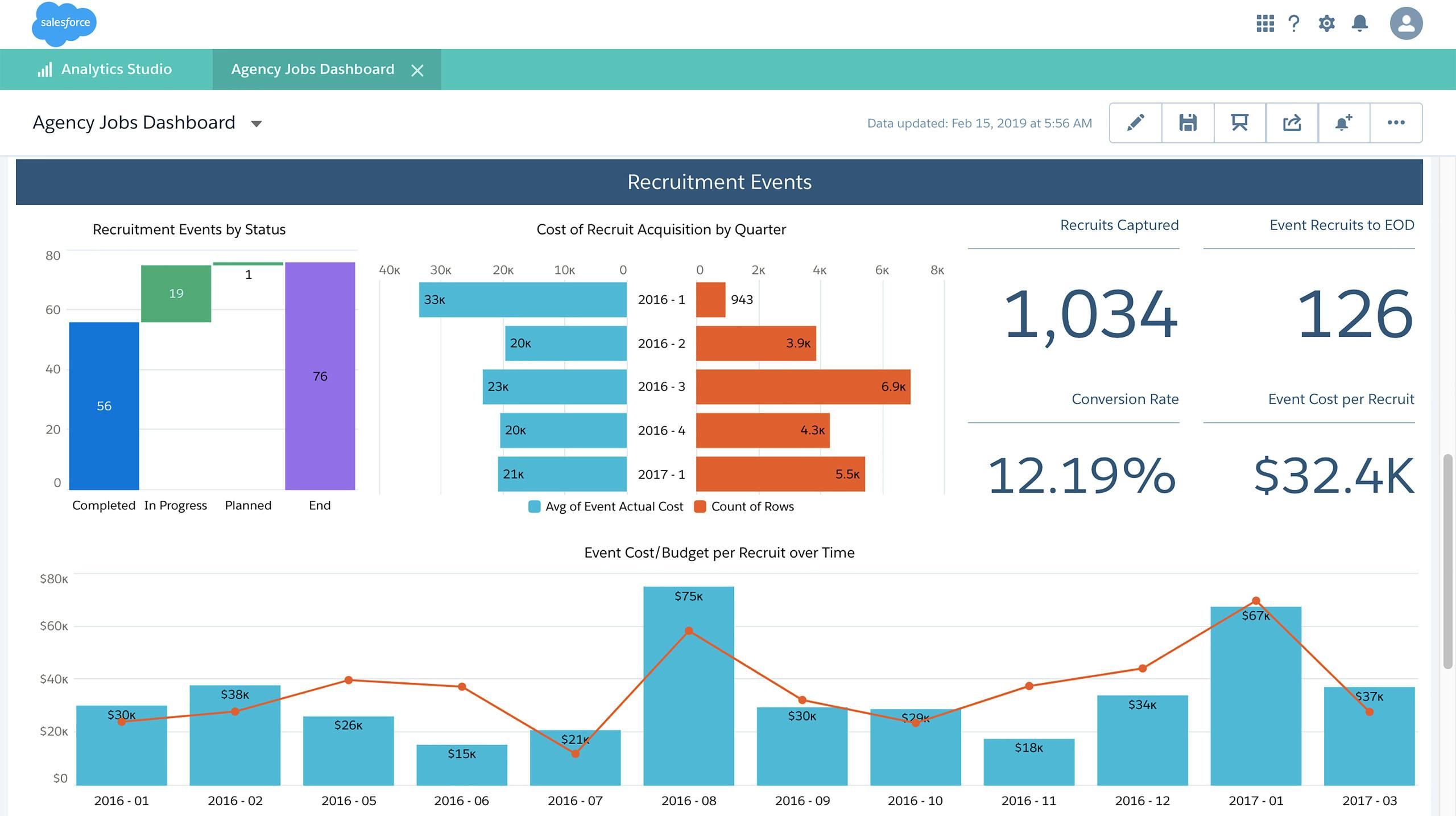This screenshot has height=816, width=1456.
Task: Select the Agency Jobs Dashboard tab
Action: coord(327,69)
